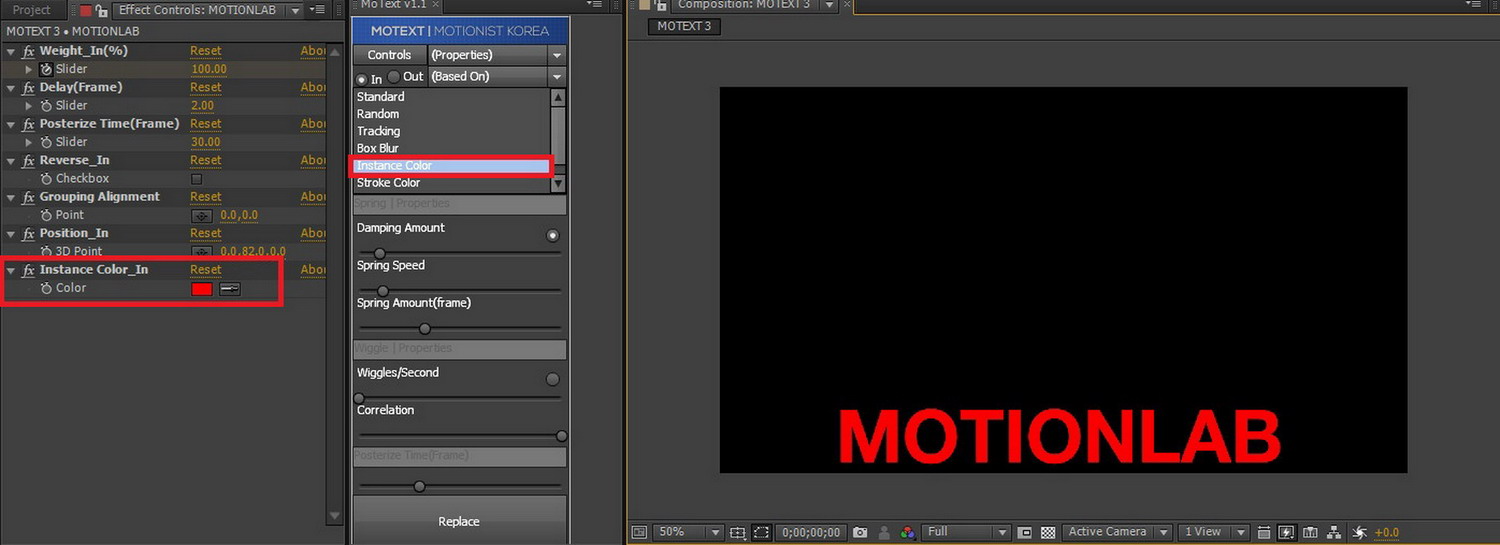The width and height of the screenshot is (1500, 545).
Task: Enable the Reverse_In checkbox
Action: coord(196,179)
